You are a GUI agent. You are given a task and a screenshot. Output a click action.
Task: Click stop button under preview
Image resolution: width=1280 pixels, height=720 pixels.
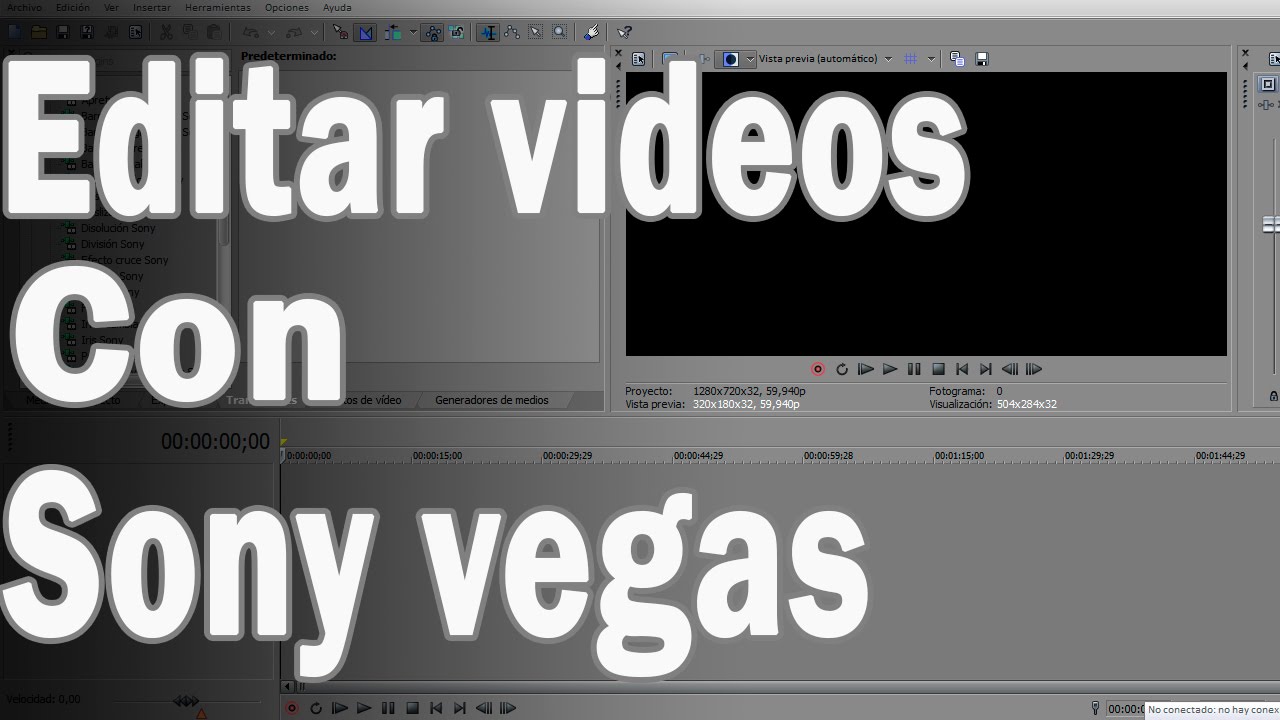[x=938, y=369]
